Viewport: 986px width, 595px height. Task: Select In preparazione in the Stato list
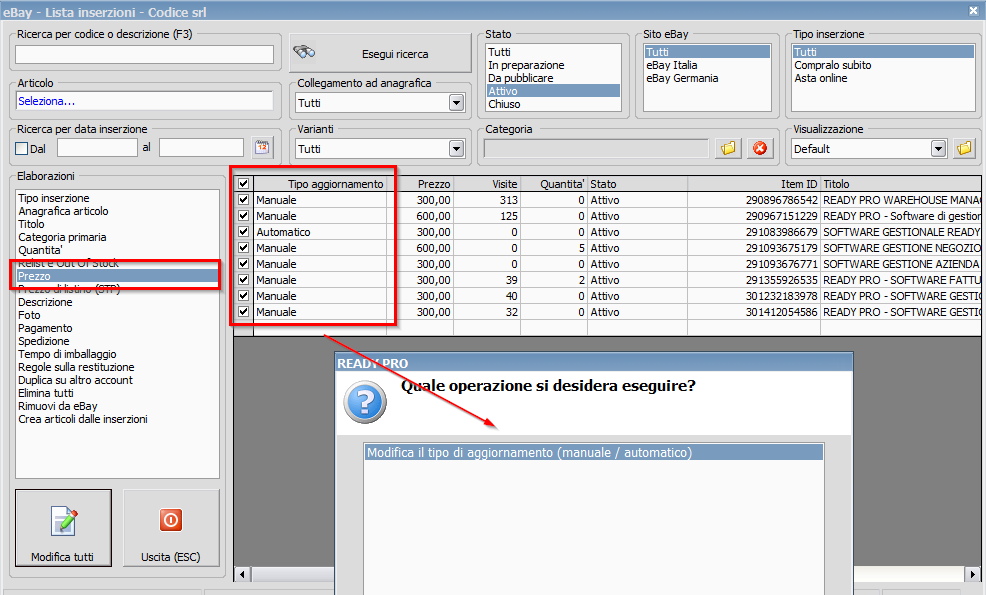[553, 65]
